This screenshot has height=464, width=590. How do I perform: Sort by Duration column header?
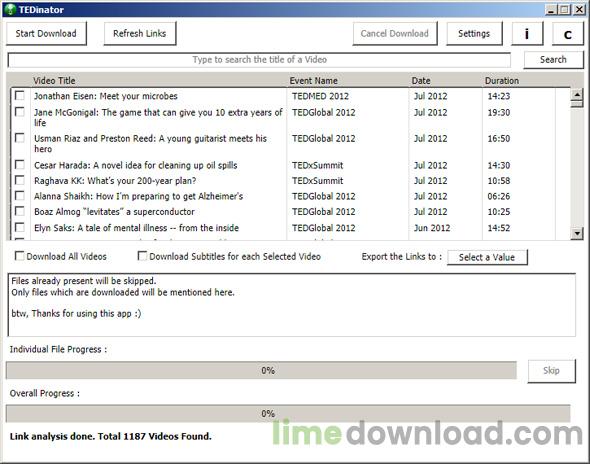(x=502, y=81)
